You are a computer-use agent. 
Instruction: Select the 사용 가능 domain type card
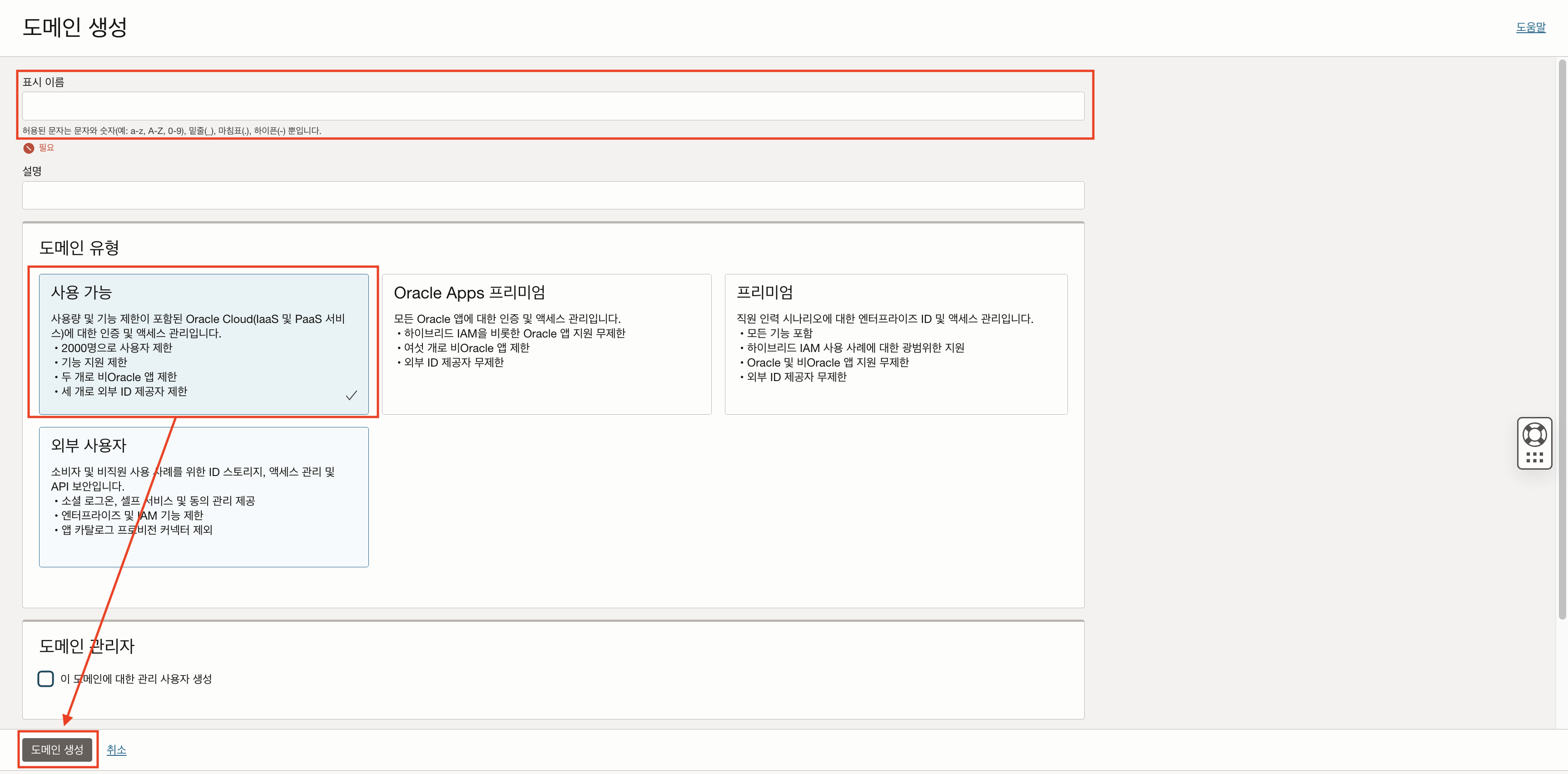(x=203, y=344)
